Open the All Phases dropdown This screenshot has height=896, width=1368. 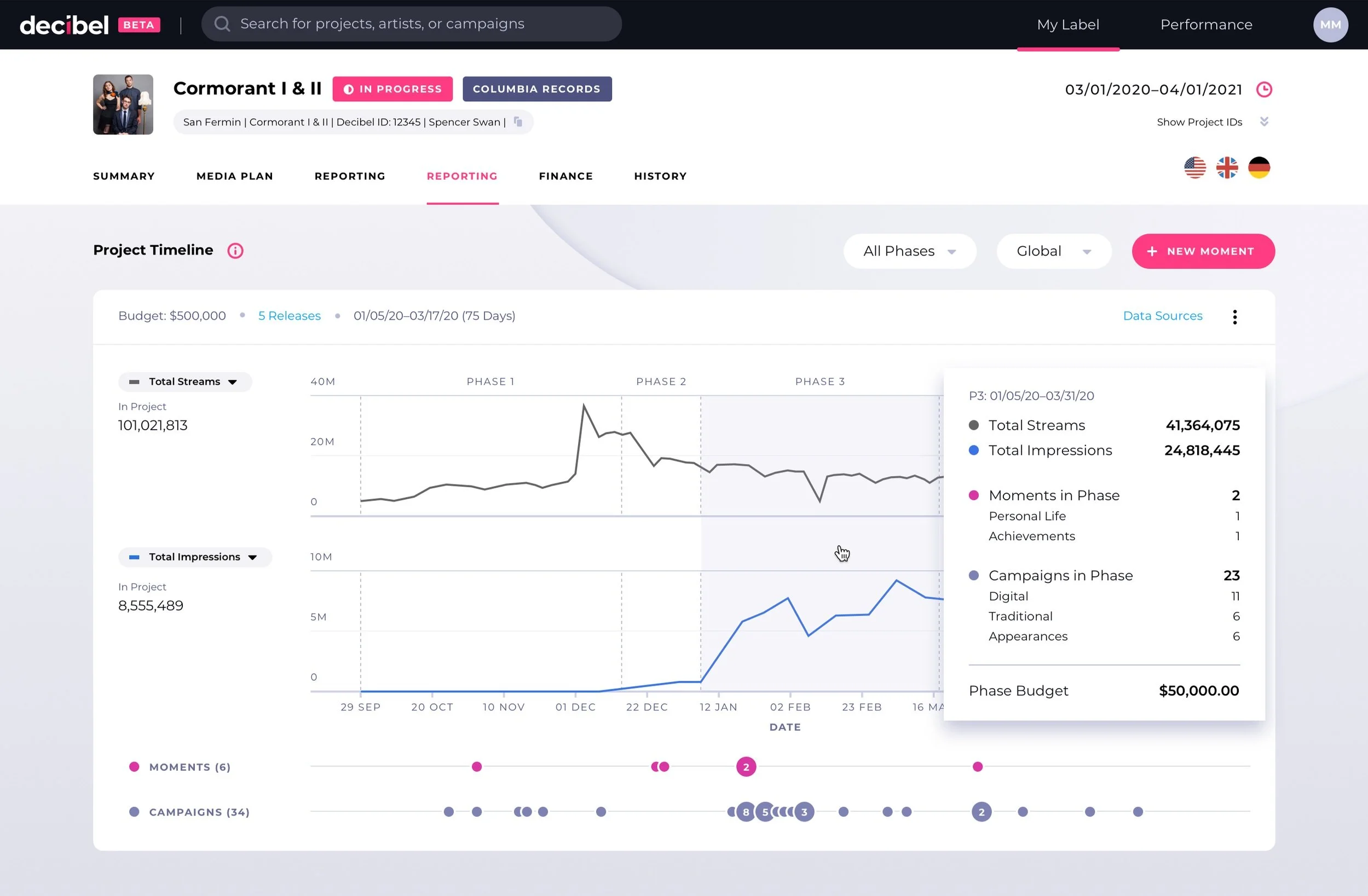(909, 251)
